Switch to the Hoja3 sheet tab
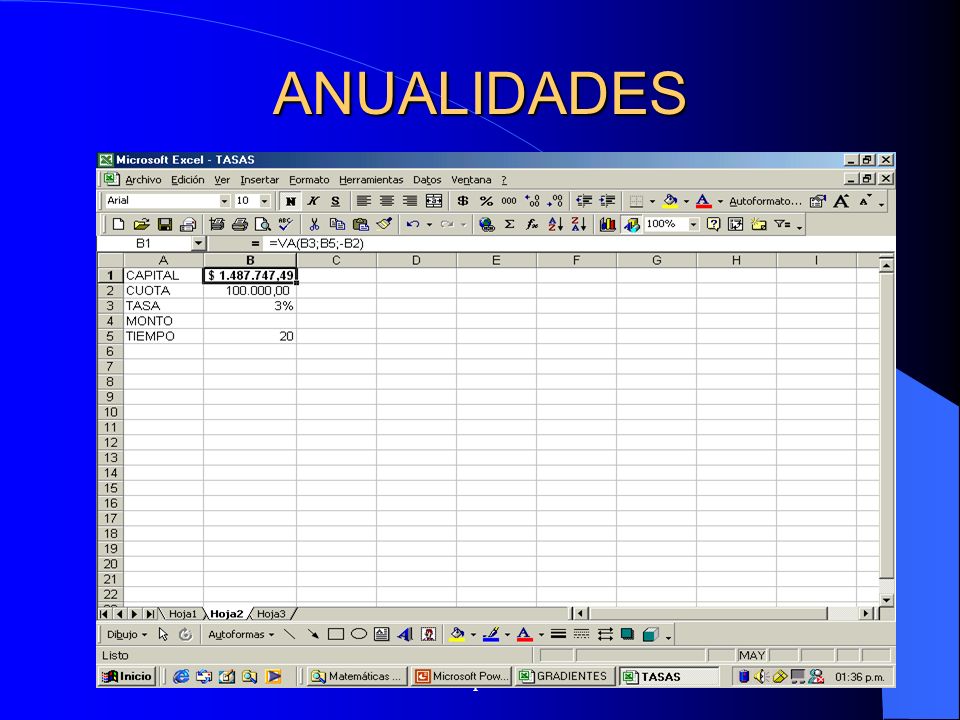 [271, 613]
